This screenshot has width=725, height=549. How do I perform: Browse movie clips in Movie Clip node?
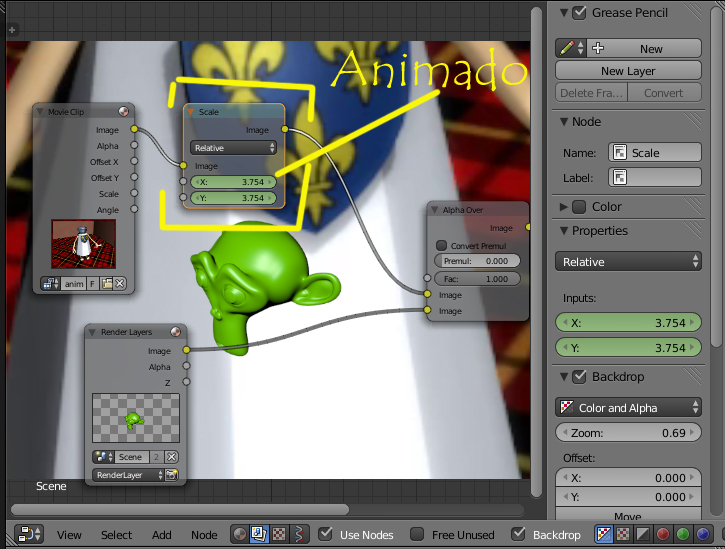50,284
